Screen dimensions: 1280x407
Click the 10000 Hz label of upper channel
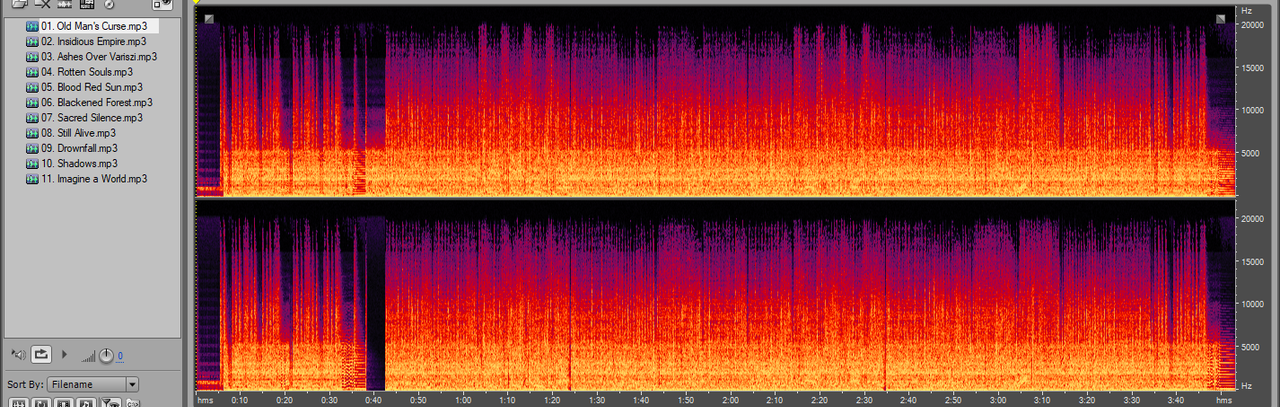pos(1253,110)
